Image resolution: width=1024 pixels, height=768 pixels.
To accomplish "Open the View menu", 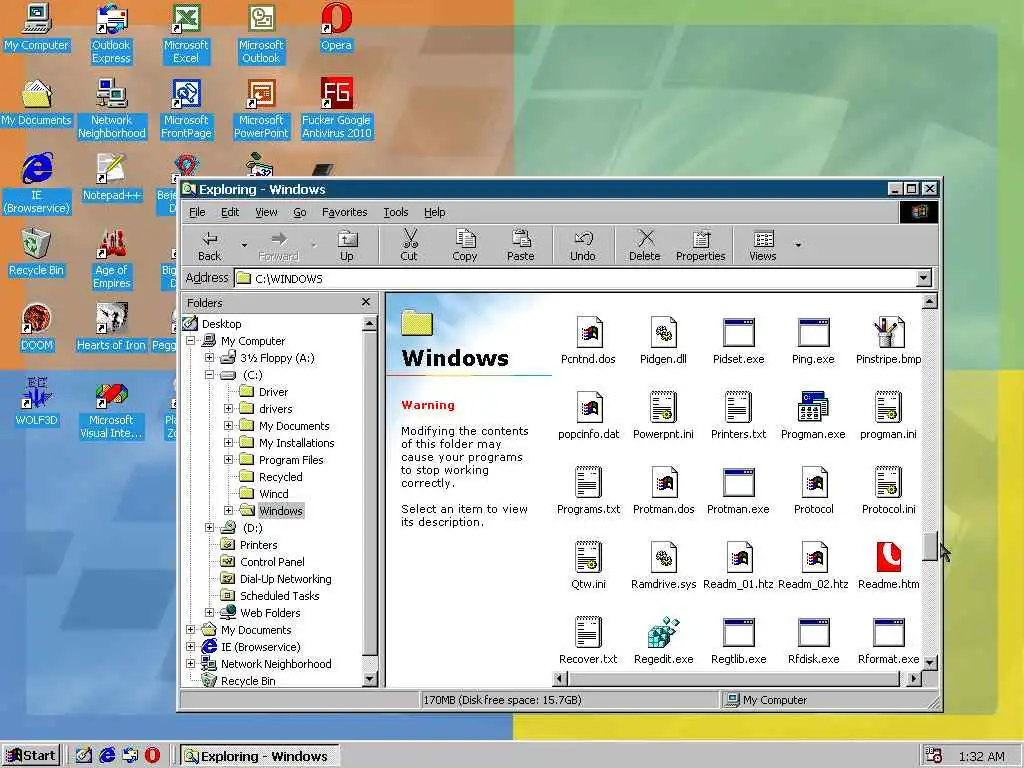I will 266,212.
